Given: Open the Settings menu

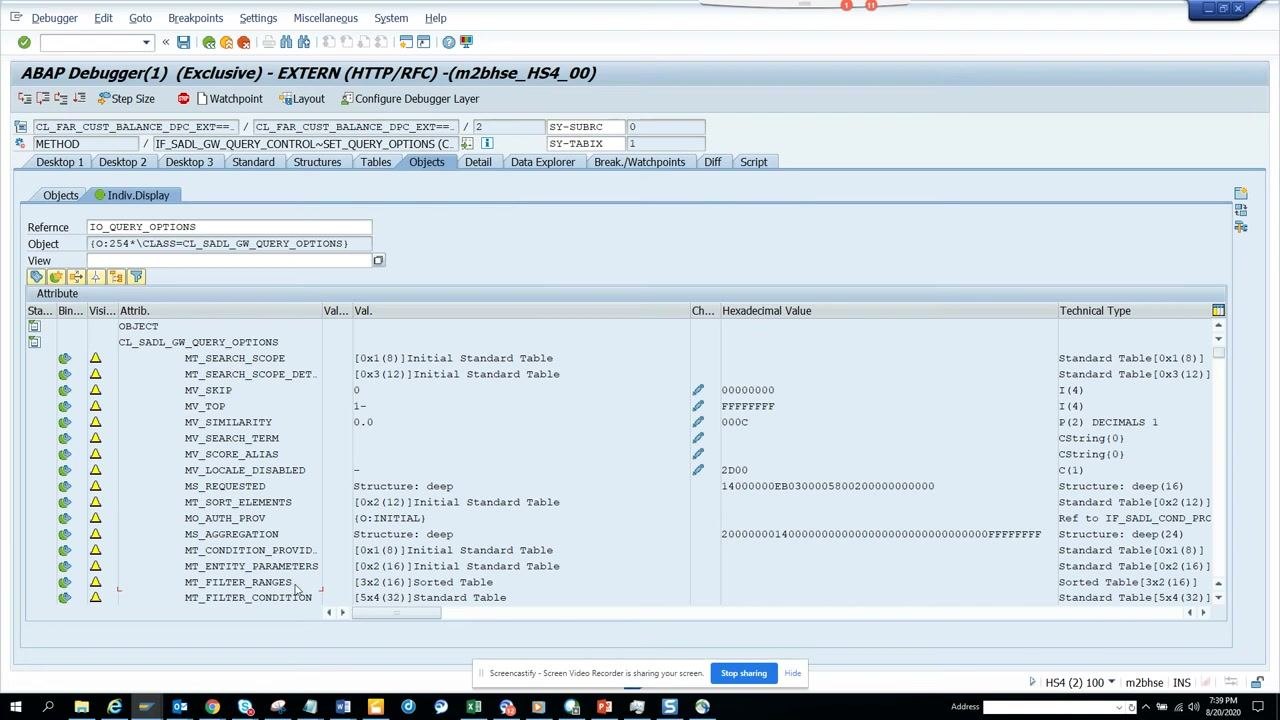Looking at the screenshot, I should click(x=258, y=18).
